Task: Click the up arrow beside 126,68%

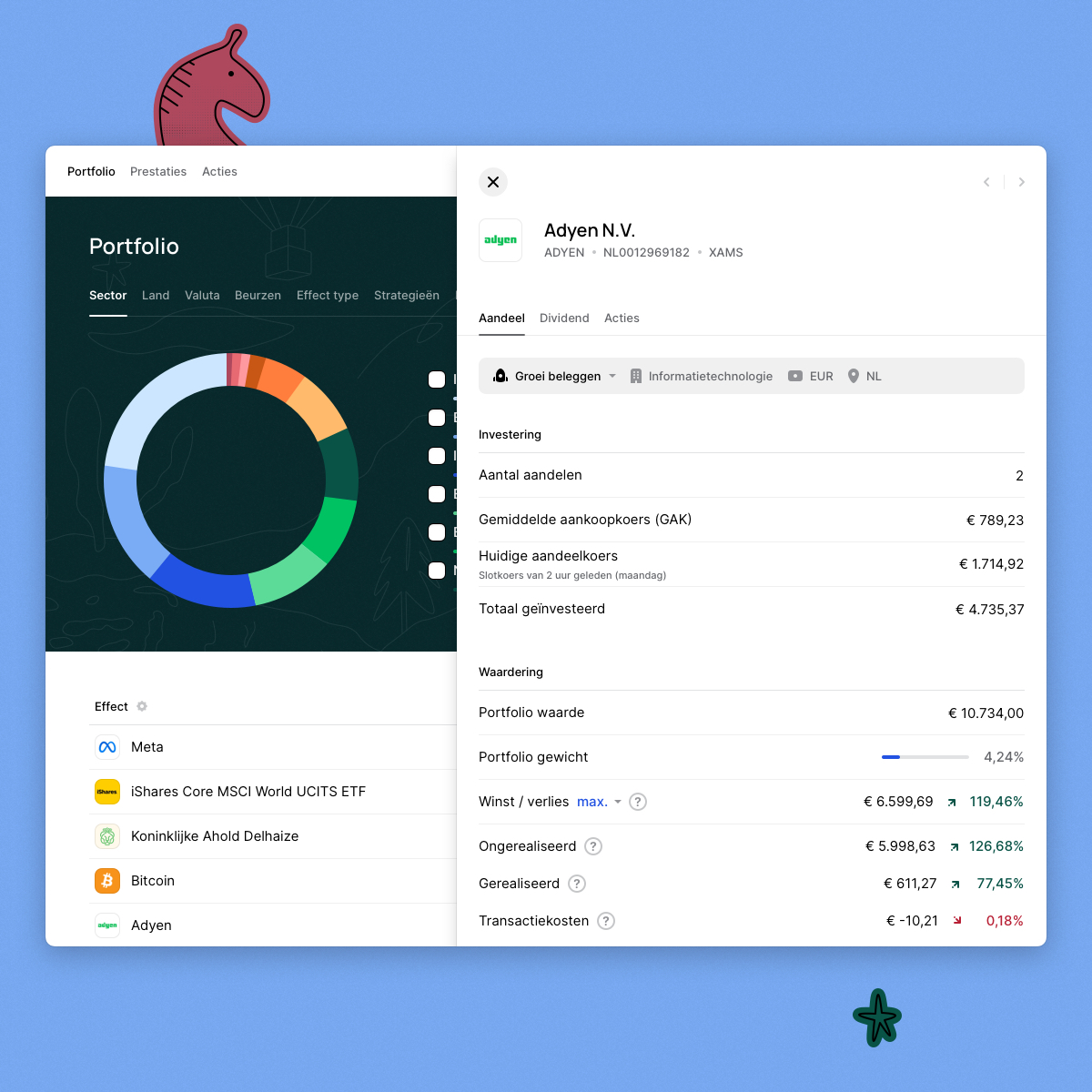Action: [955, 847]
